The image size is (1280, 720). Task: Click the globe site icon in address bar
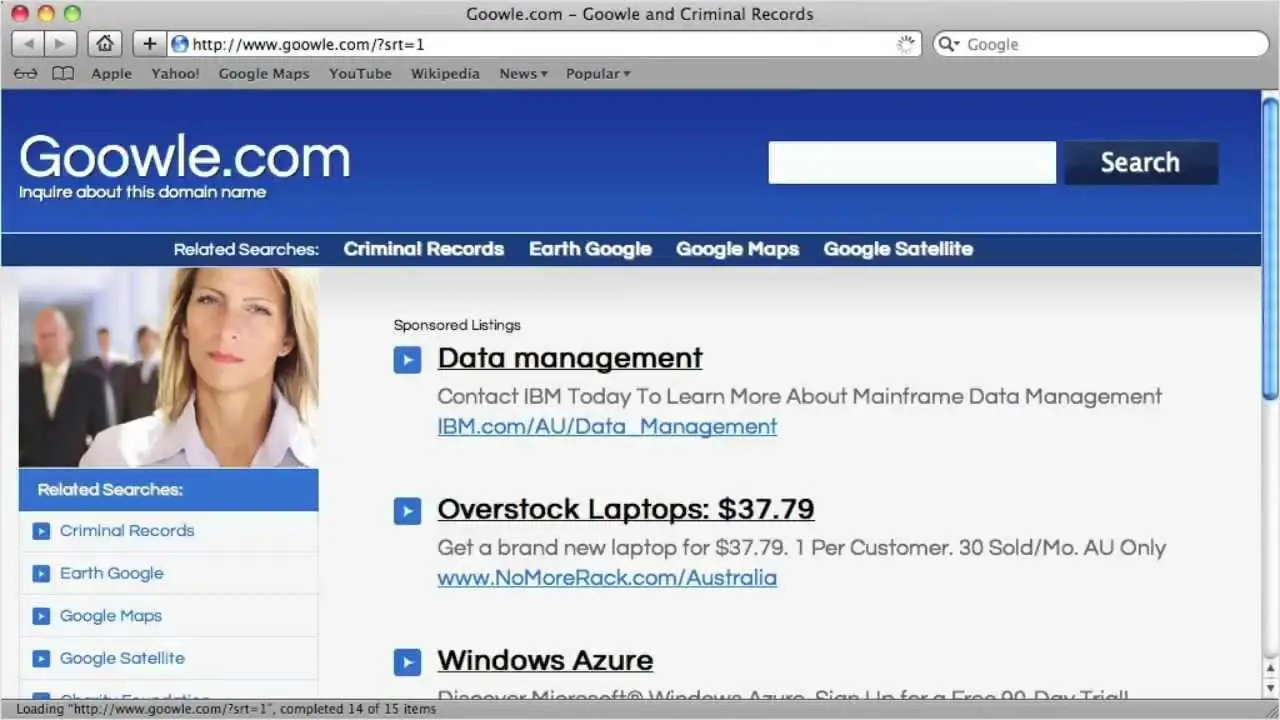pyautogui.click(x=180, y=44)
